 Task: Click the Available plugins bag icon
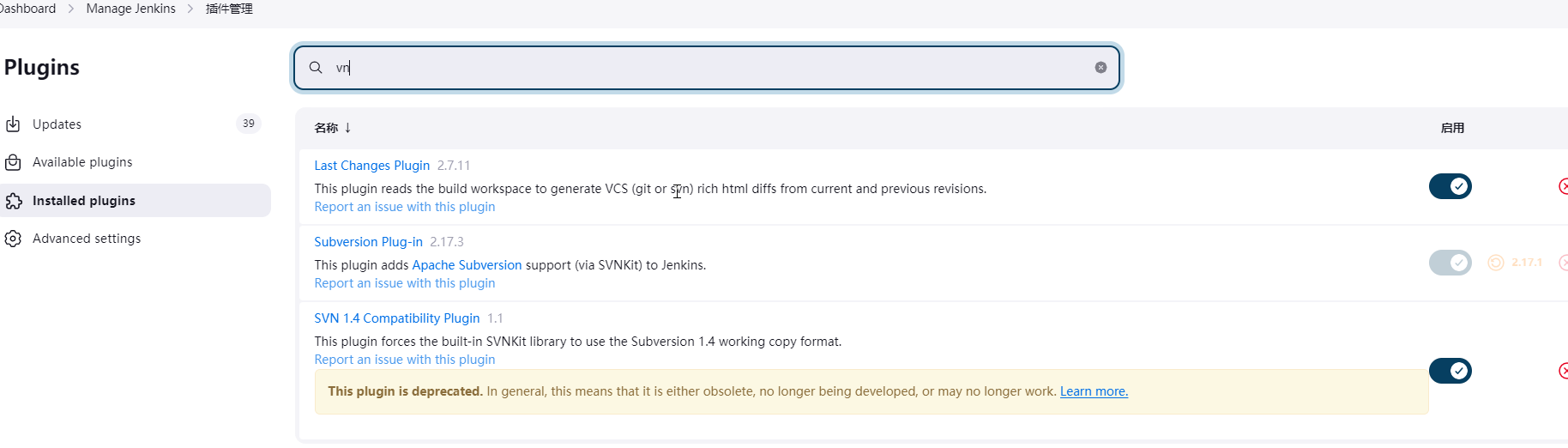point(13,162)
